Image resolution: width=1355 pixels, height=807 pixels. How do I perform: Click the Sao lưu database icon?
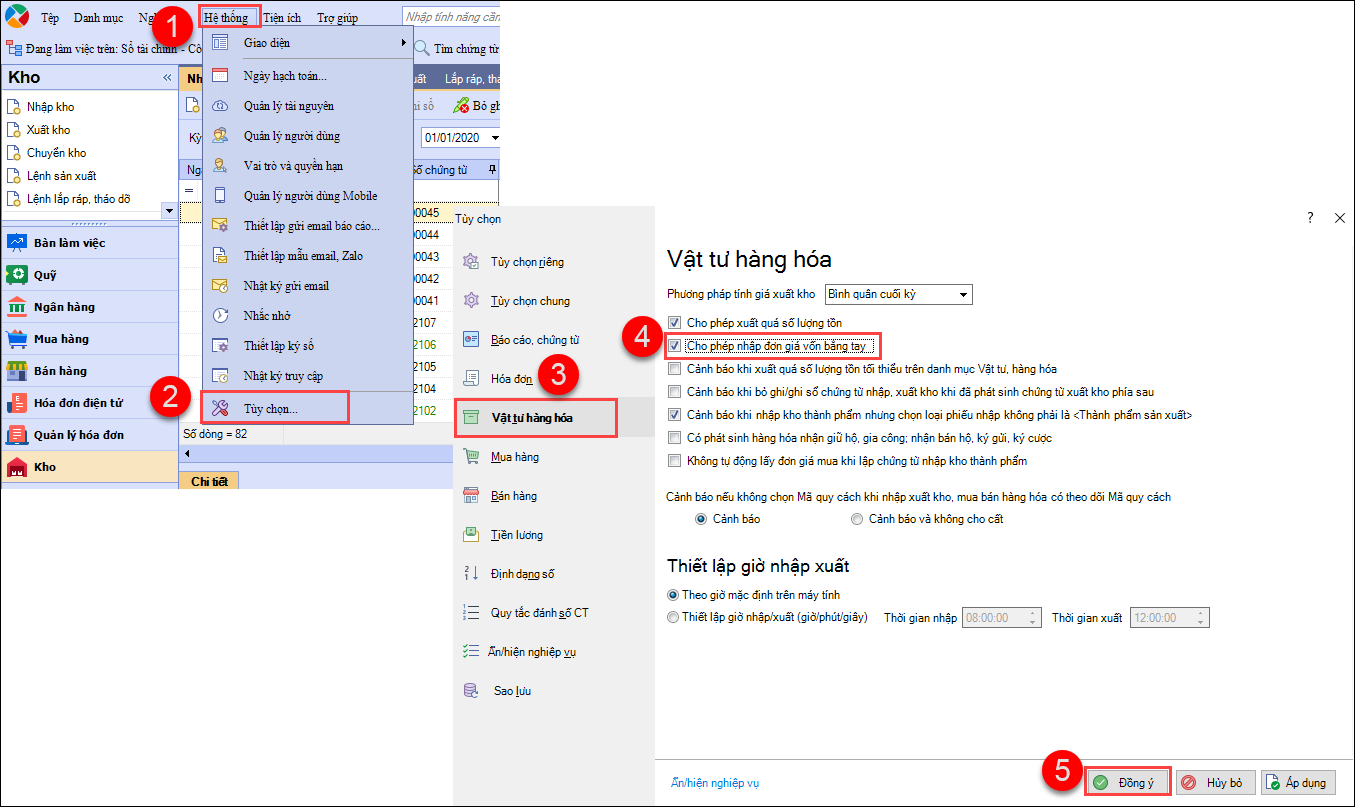(x=471, y=691)
